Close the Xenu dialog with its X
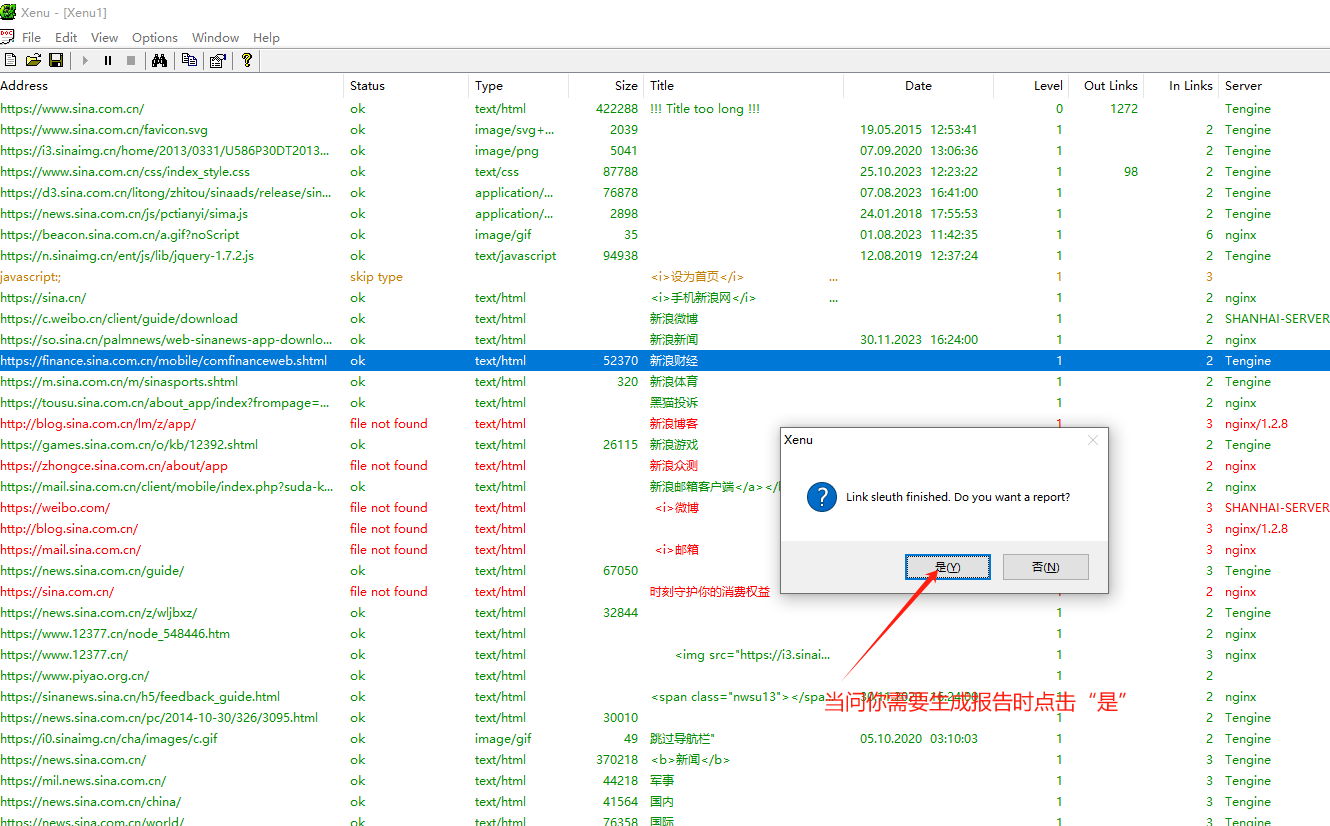Viewport: 1330px width, 826px height. 1092,440
